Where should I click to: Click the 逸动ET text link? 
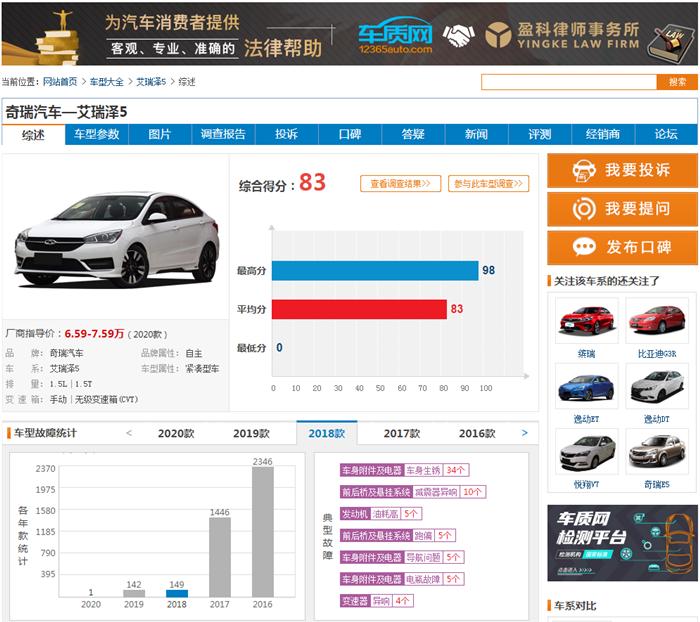pos(587,419)
